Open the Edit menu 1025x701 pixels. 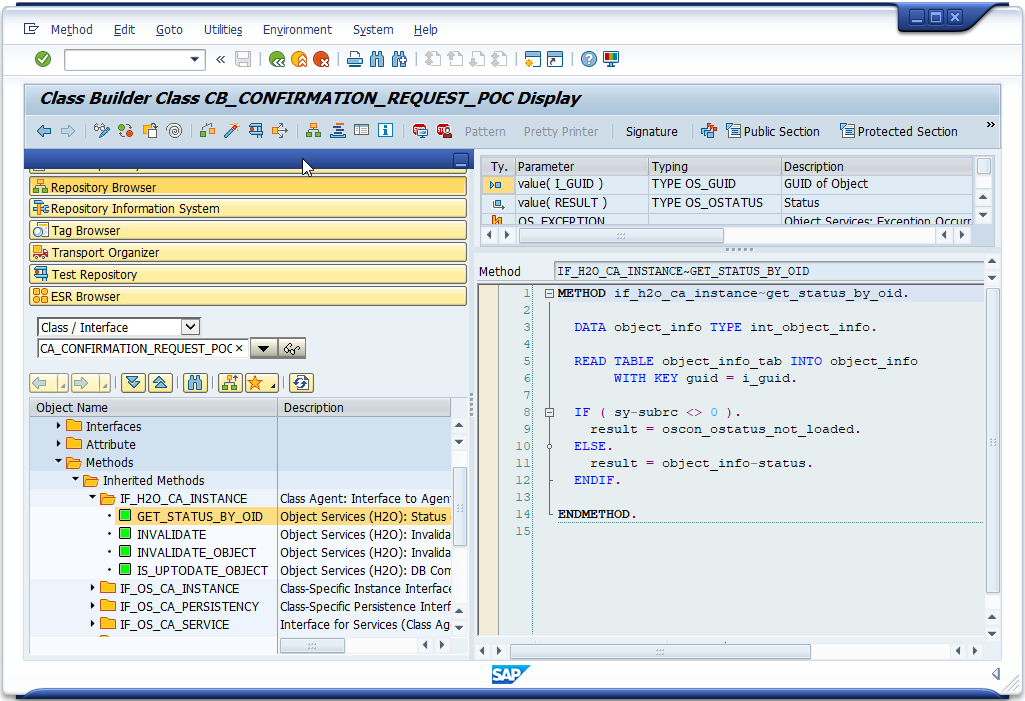point(124,29)
